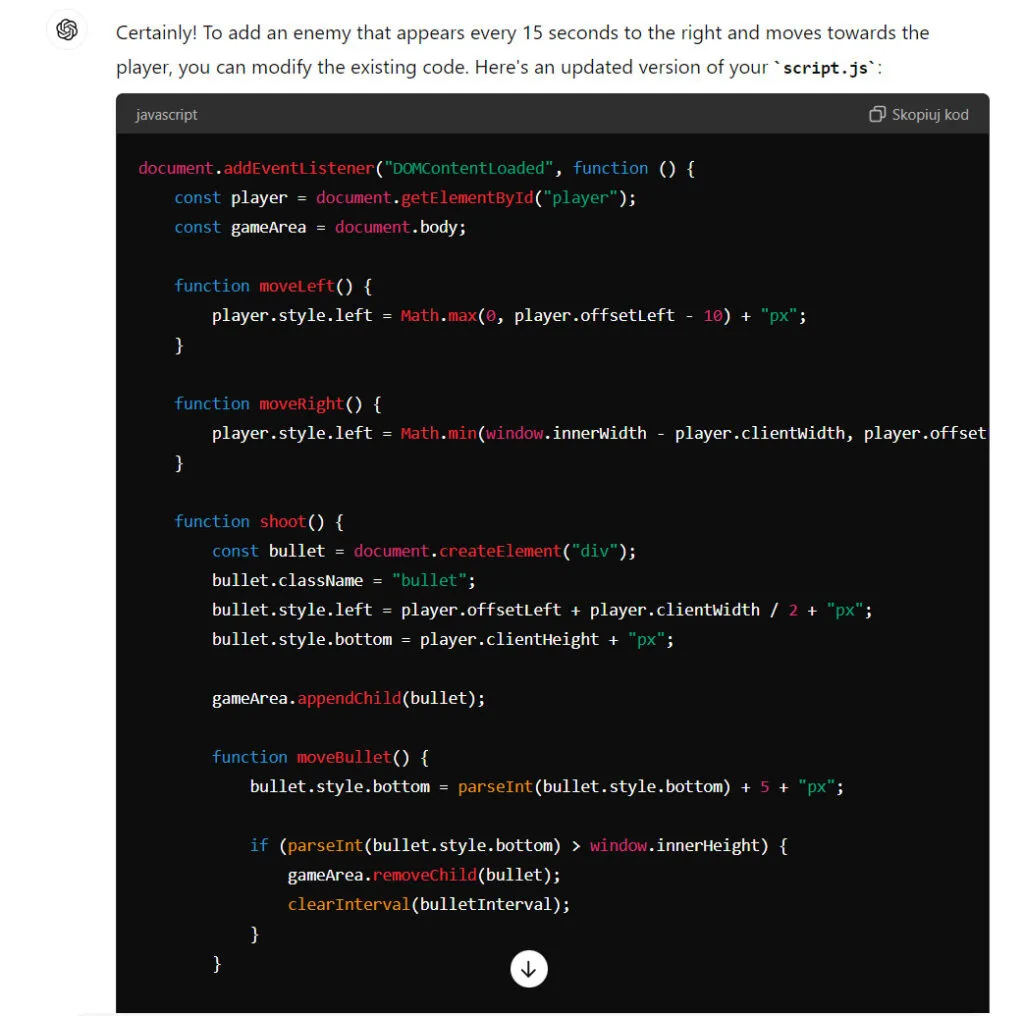Expand the collapsed moveRight code line
Screen dimensions: 1024x1016
(600, 433)
